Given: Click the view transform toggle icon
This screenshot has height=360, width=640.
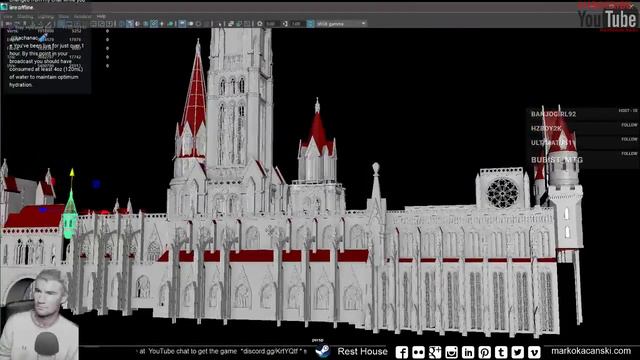Looking at the screenshot, I should point(310,24).
